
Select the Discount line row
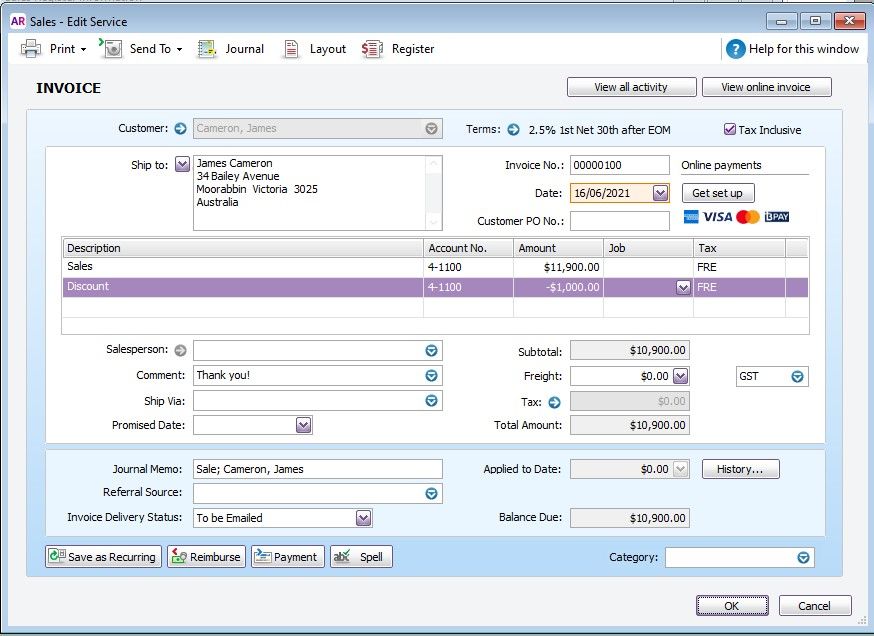click(x=240, y=287)
